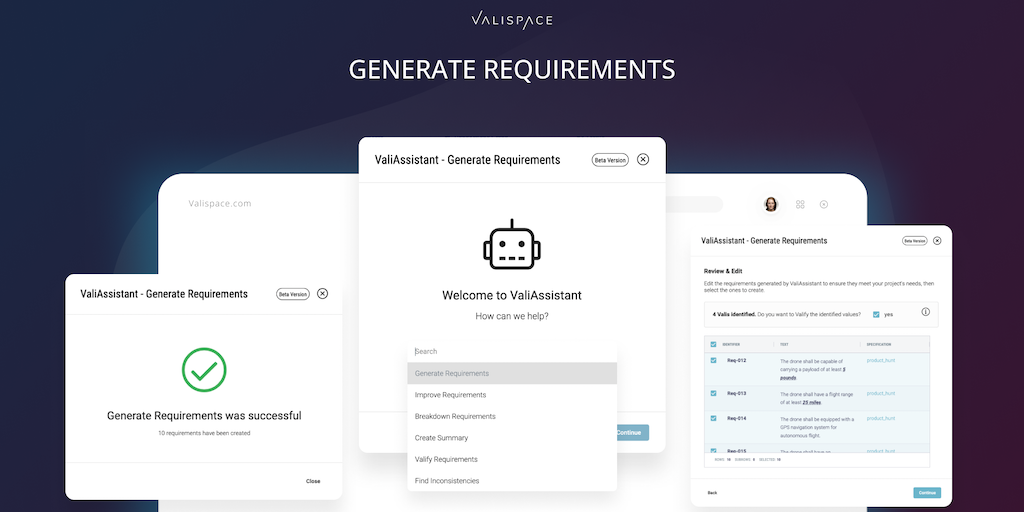Open product_hunt link in Req-013 row
Image resolution: width=1024 pixels, height=512 pixels.
point(880,394)
